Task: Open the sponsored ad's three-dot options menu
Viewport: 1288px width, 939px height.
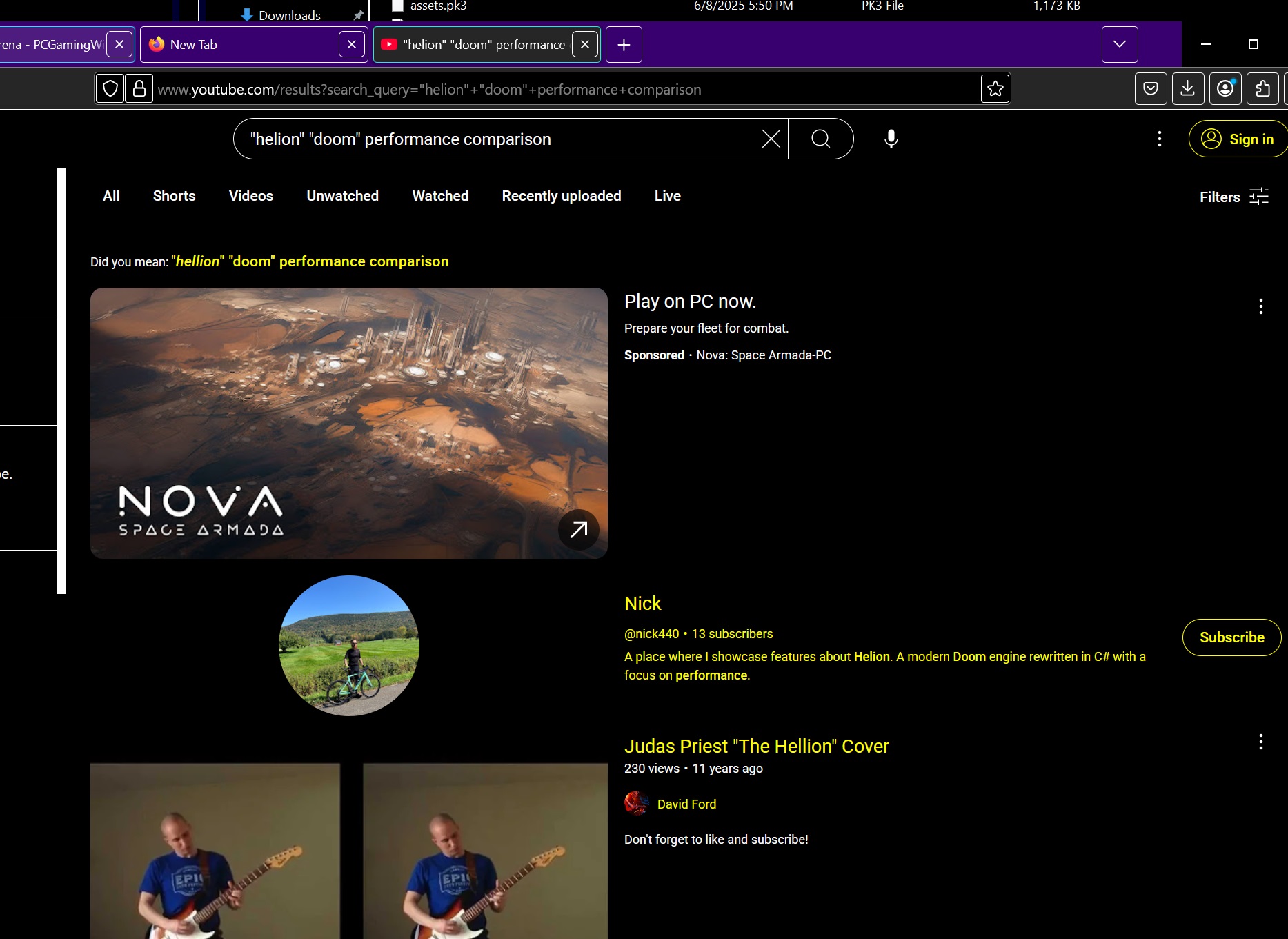Action: (x=1260, y=306)
